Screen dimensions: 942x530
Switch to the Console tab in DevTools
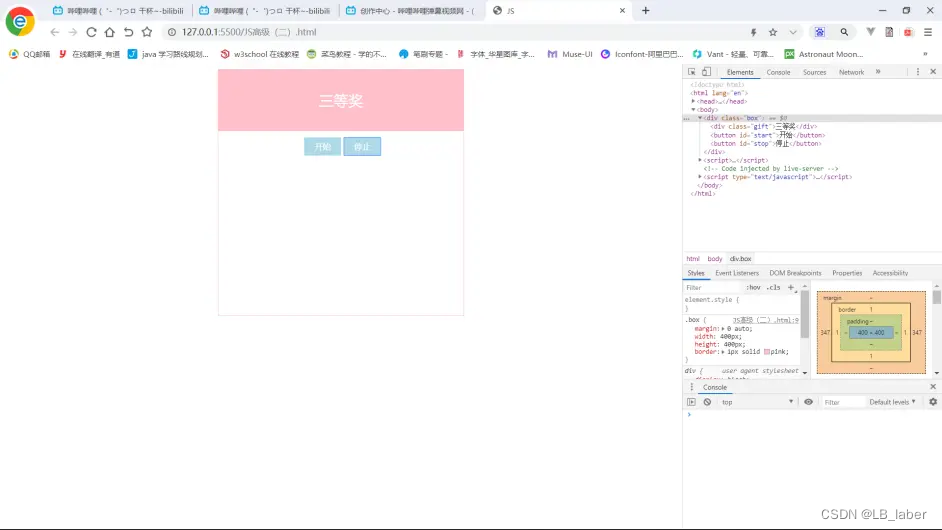pyautogui.click(x=778, y=72)
